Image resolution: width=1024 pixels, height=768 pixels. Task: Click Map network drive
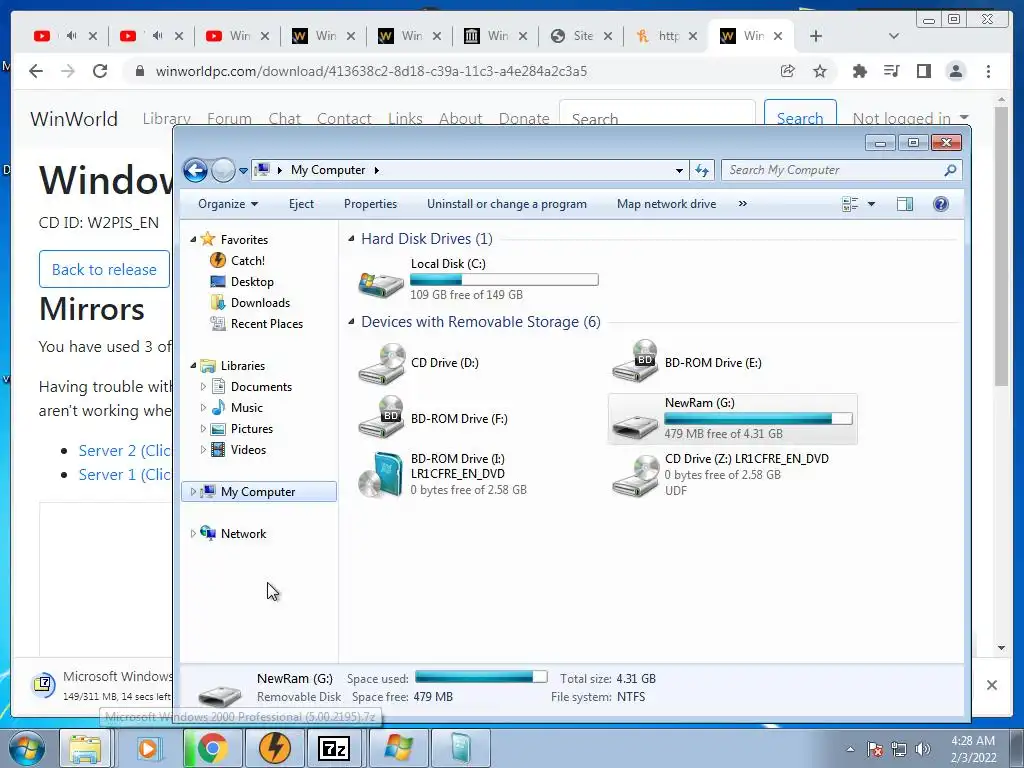666,204
